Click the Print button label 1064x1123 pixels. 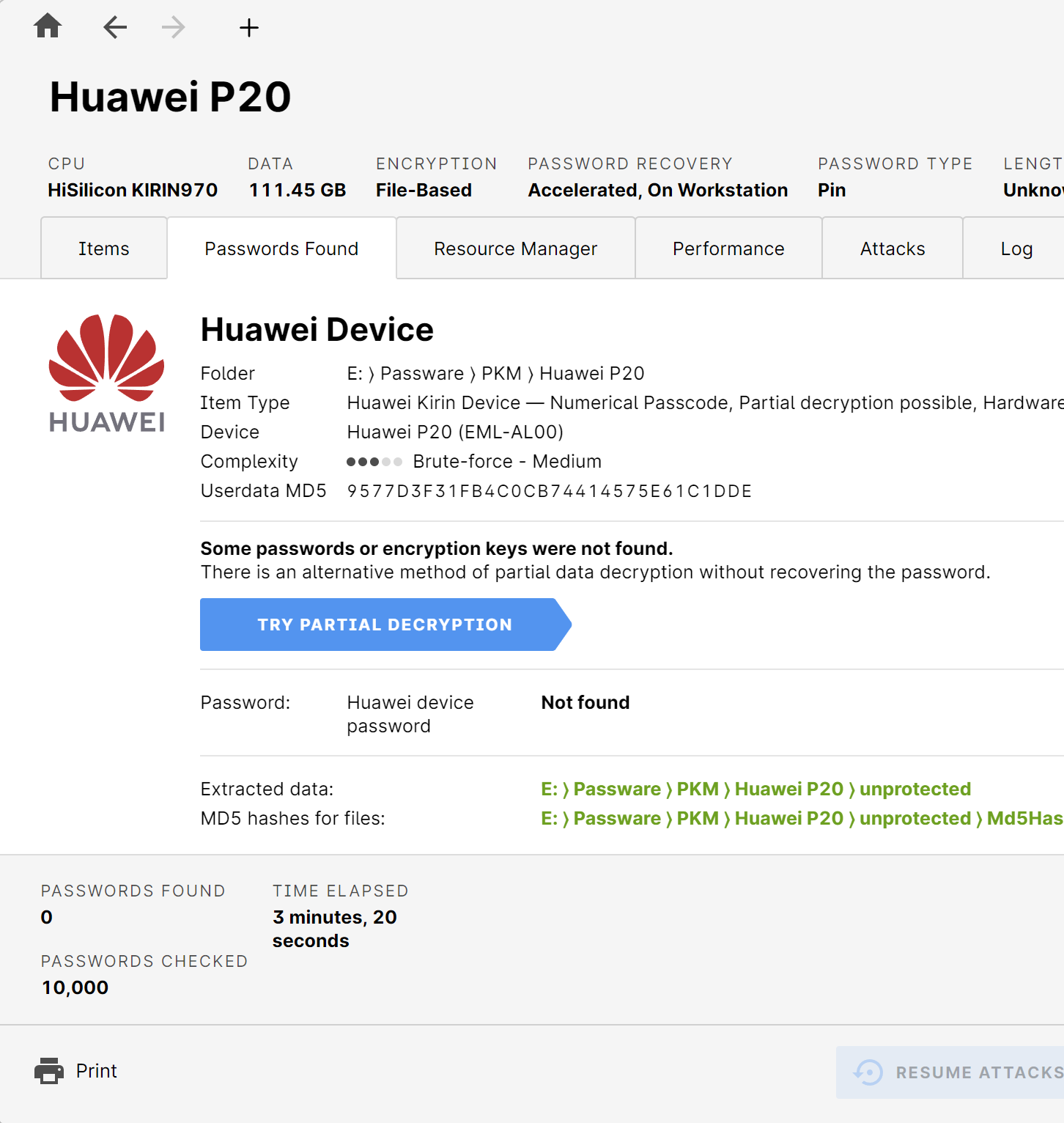97,1071
